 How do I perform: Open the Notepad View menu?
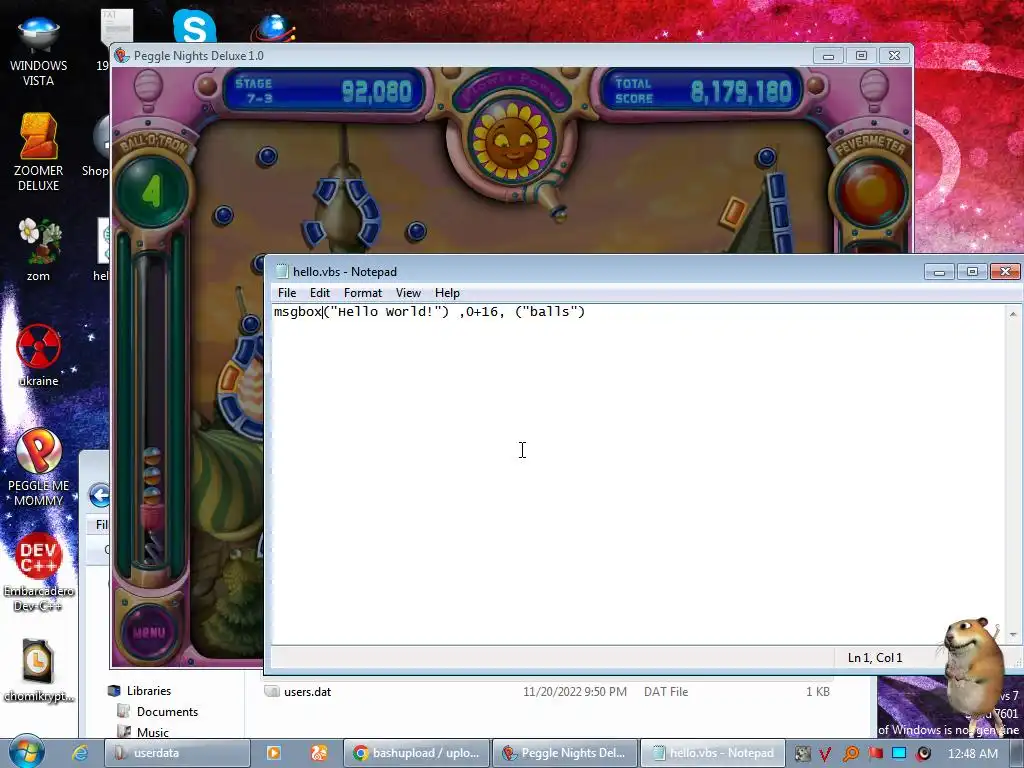tap(408, 293)
